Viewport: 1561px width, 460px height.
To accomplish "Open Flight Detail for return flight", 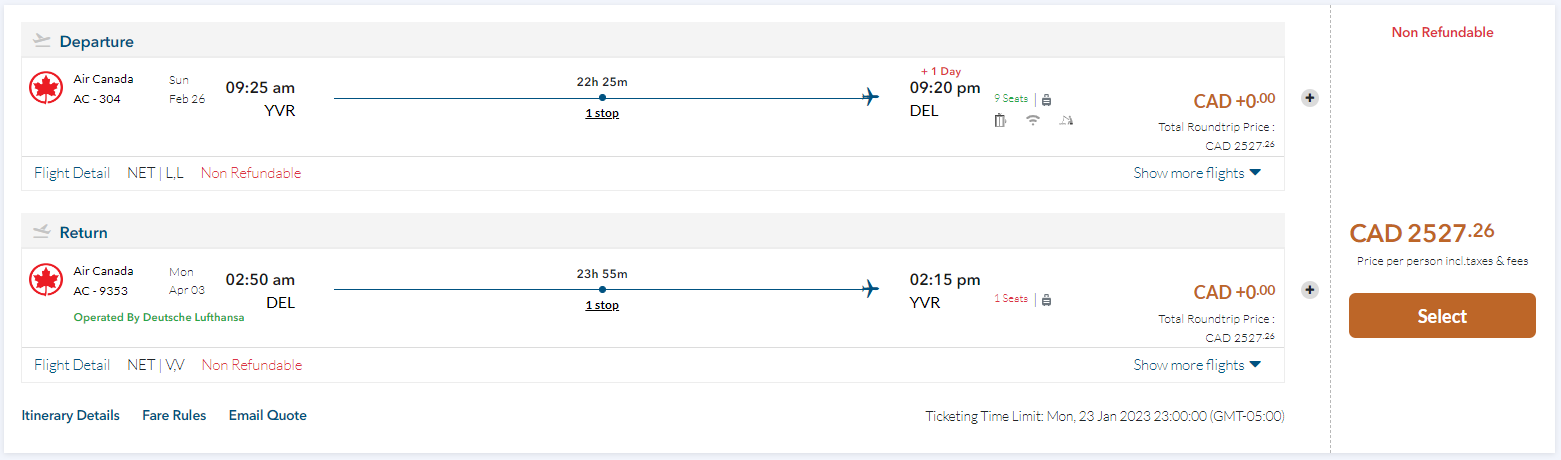I will (x=72, y=365).
